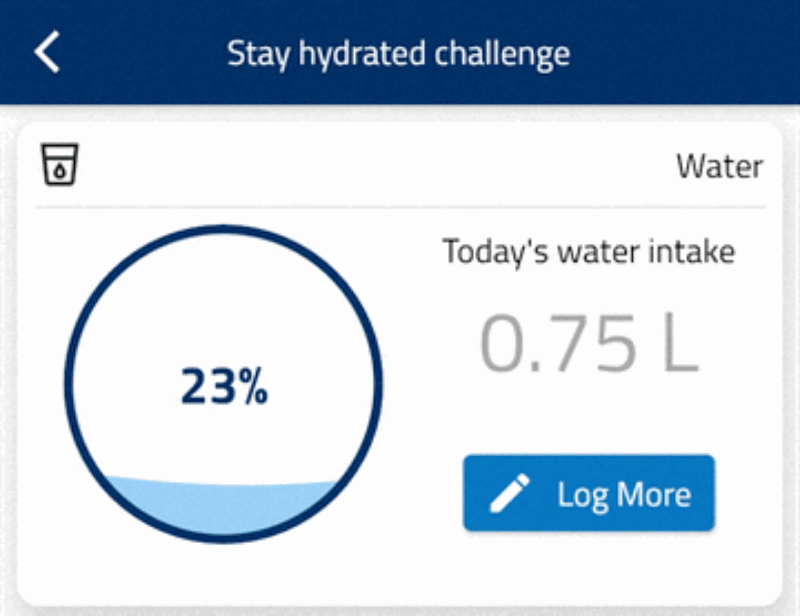Click the circular water progress gauge ring
Image resolution: width=800 pixels, height=616 pixels.
(223, 384)
